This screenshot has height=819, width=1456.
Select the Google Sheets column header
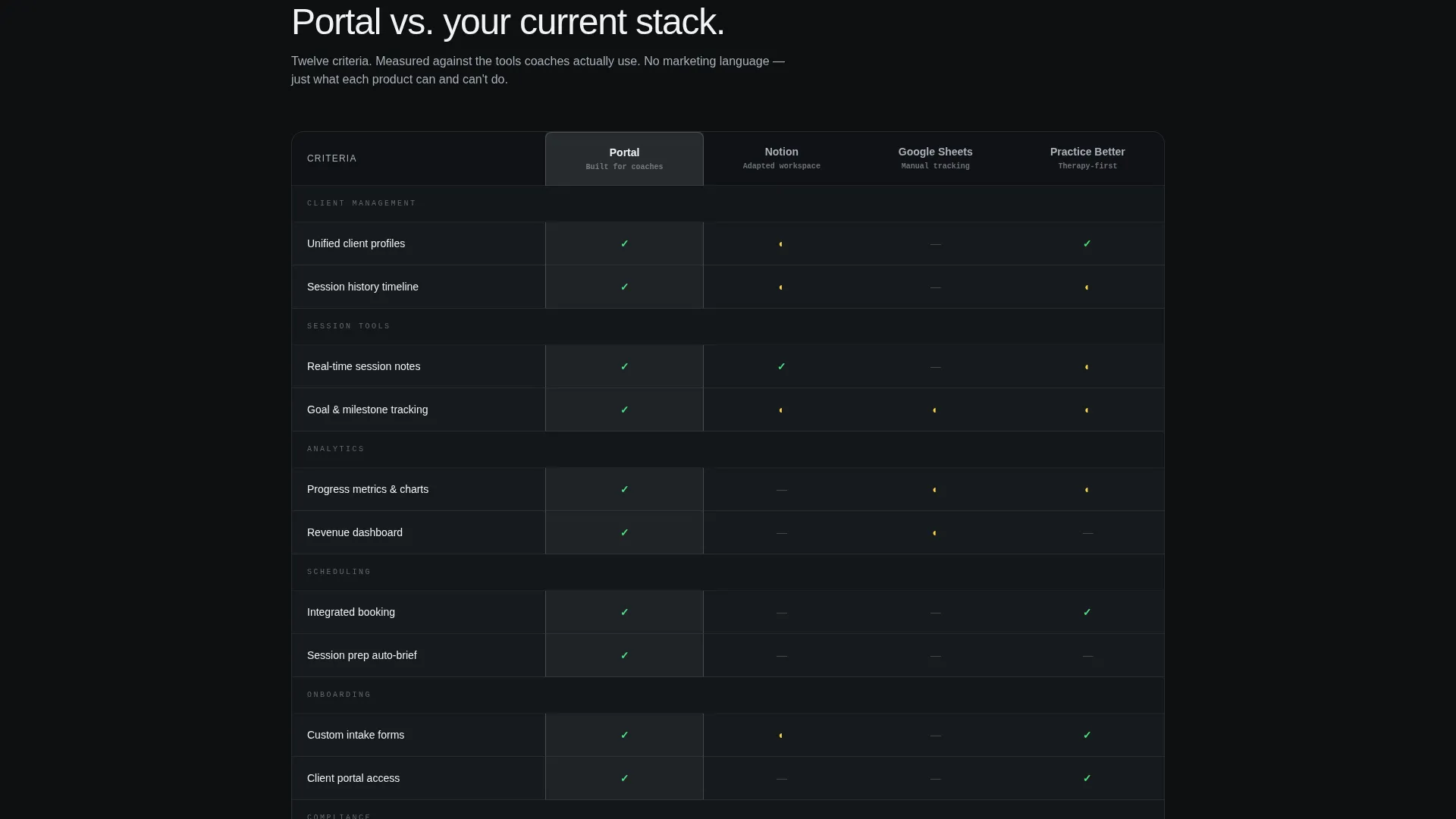click(x=935, y=158)
